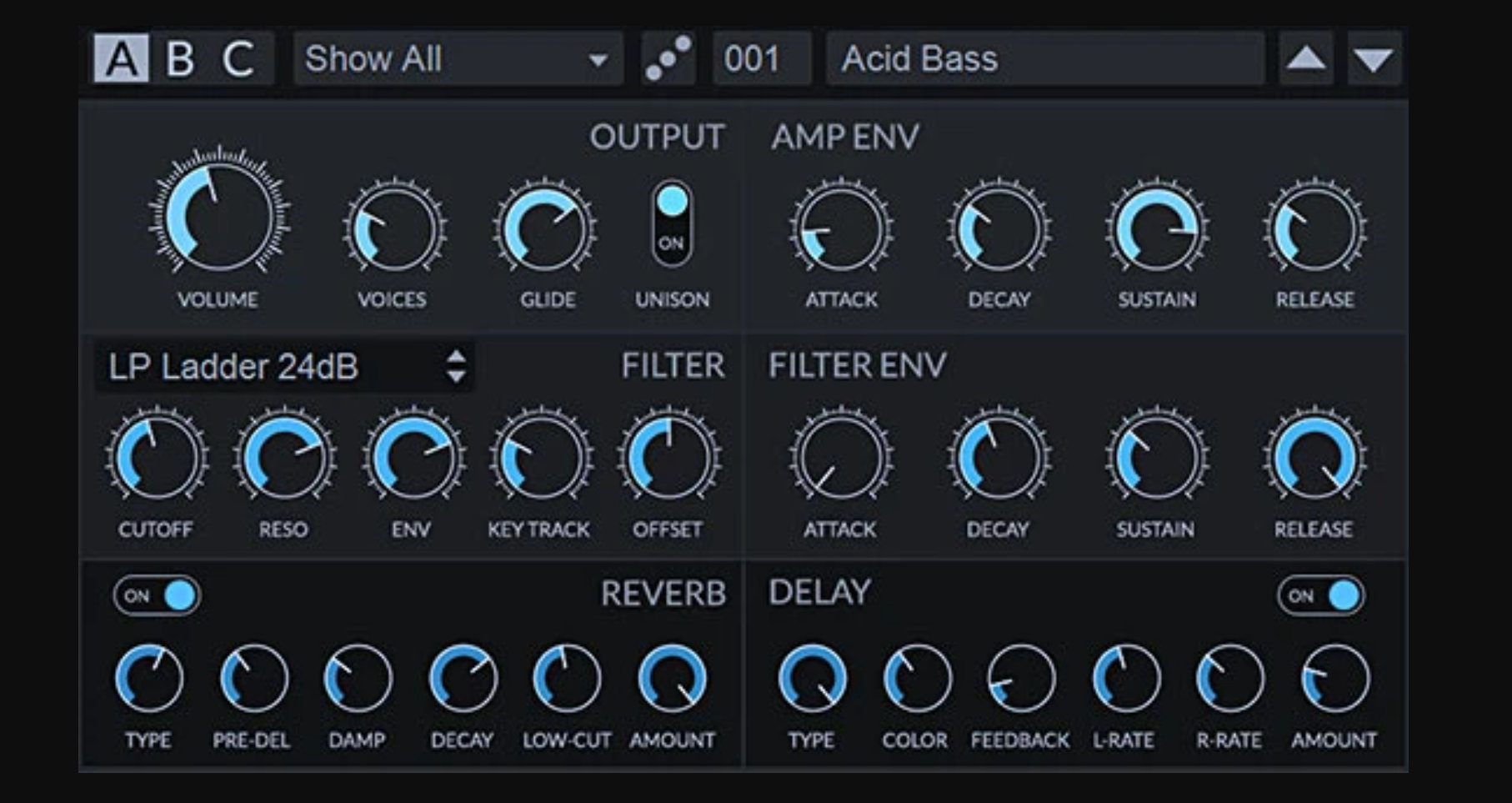Click the Voices knob
This screenshot has height=803, width=1512.
click(x=393, y=228)
